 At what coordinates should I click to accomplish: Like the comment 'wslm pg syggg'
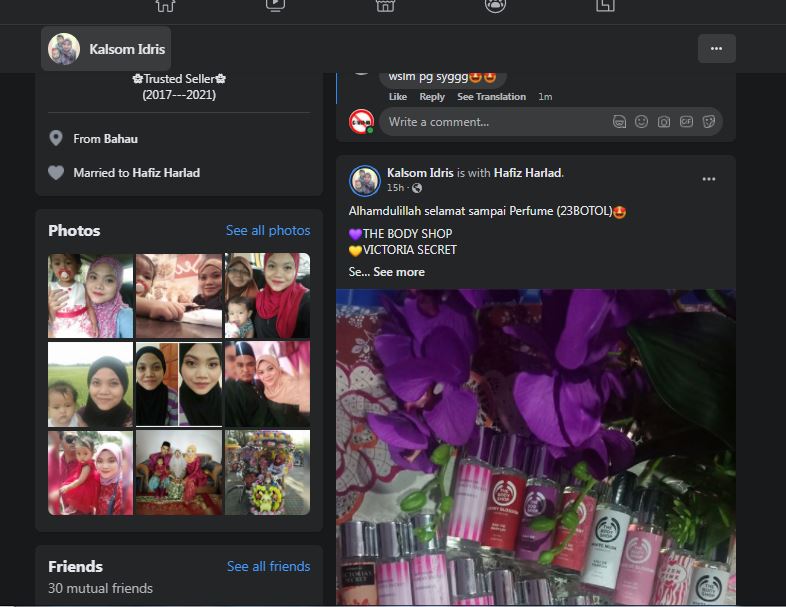point(398,97)
